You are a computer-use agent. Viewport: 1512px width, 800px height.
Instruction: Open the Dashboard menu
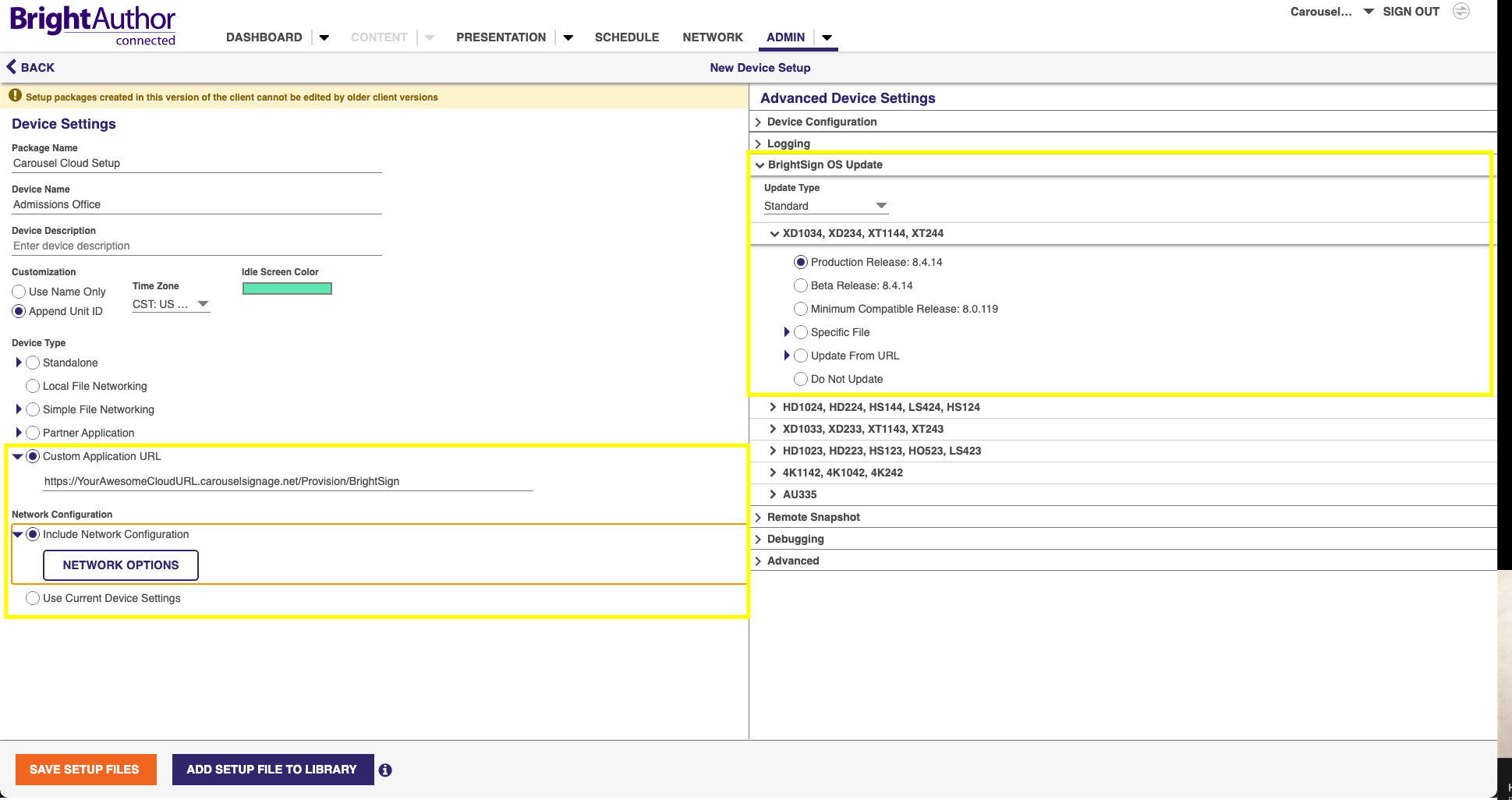coord(264,37)
